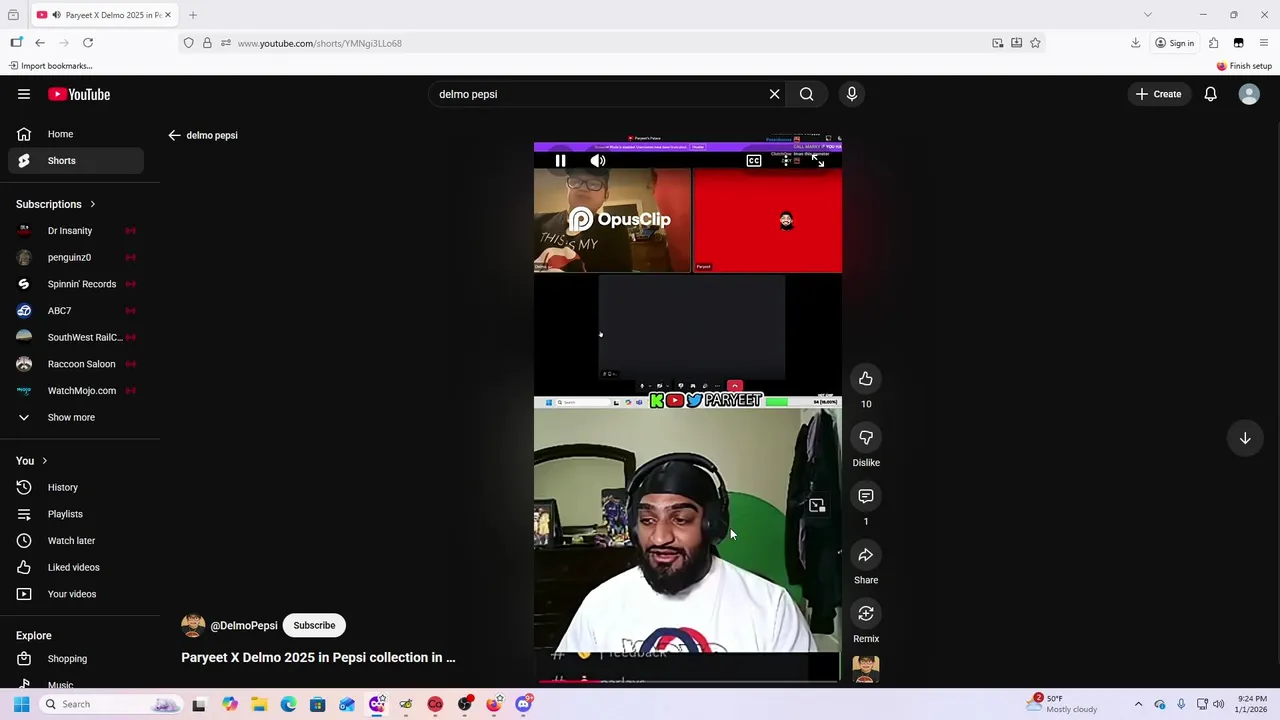Open the Windows Start menu
Viewport: 1280px width, 720px height.
point(21,704)
